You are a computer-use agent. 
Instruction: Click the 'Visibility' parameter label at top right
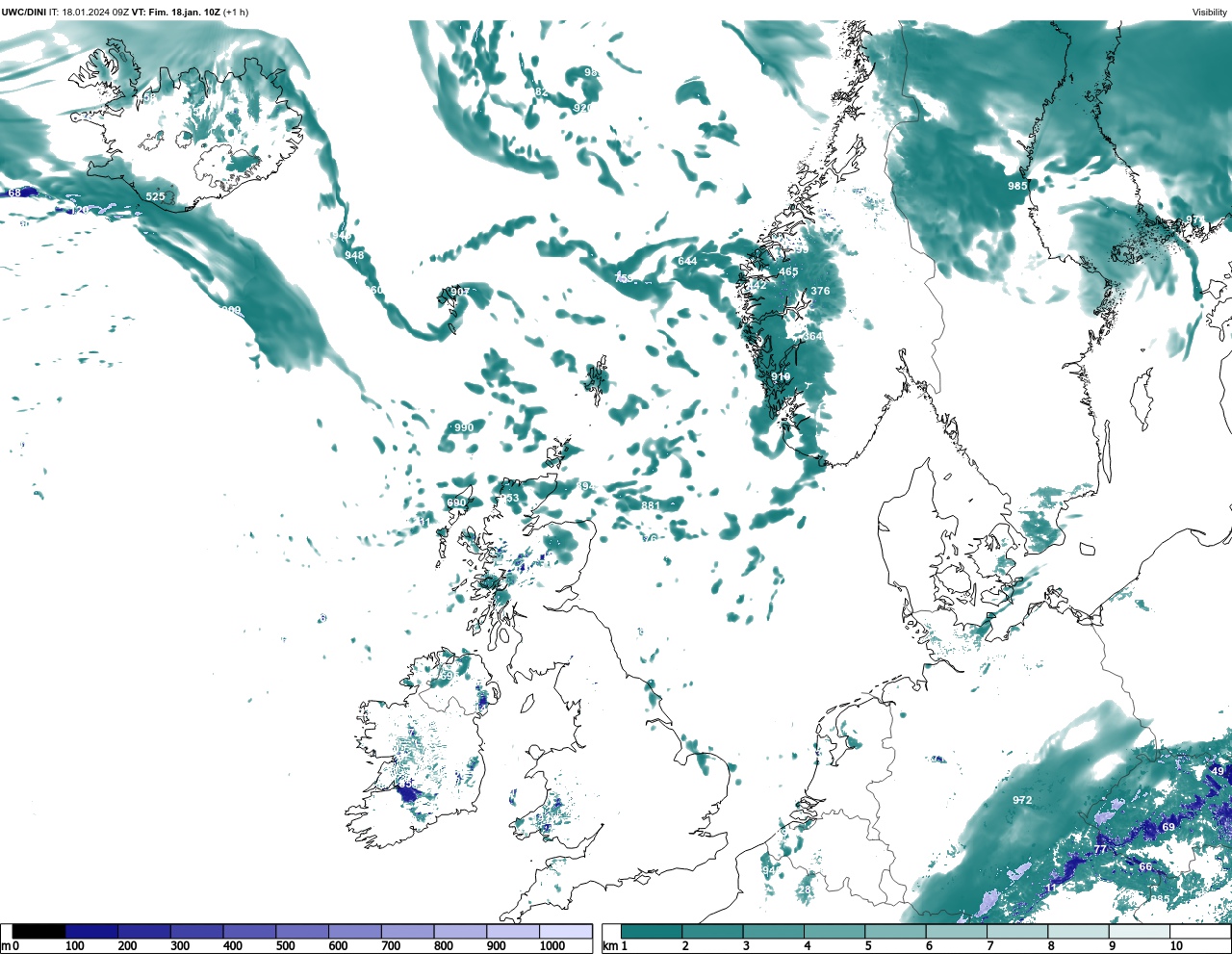click(1210, 12)
